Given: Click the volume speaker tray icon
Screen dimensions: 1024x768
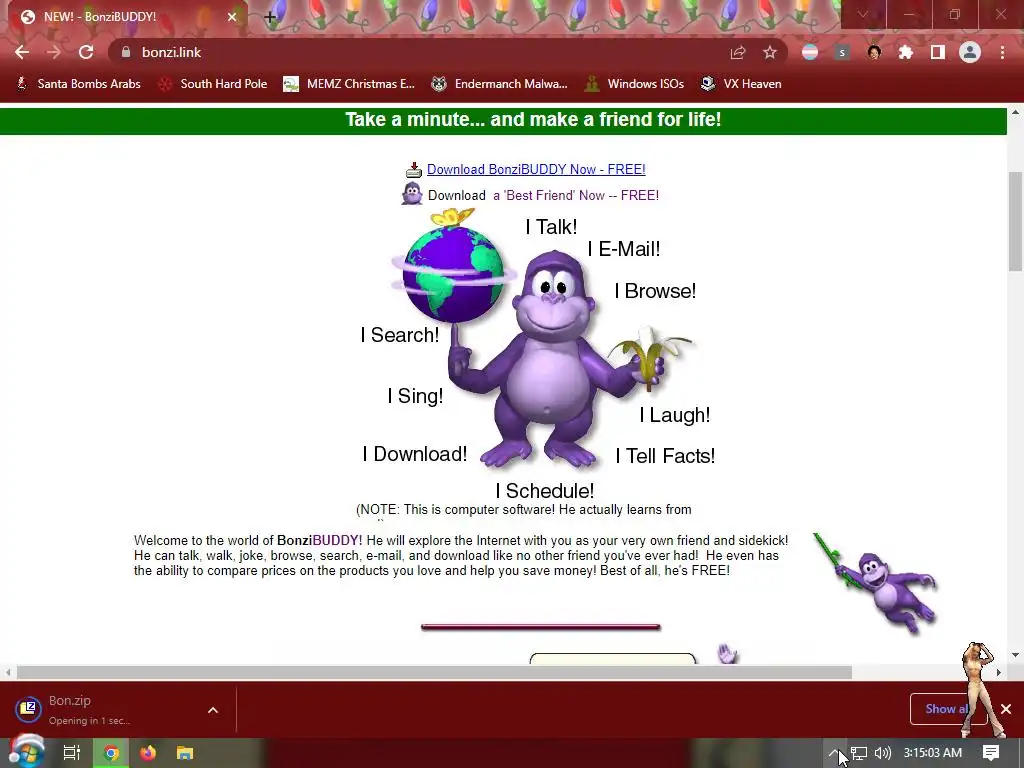Looking at the screenshot, I should 882,753.
